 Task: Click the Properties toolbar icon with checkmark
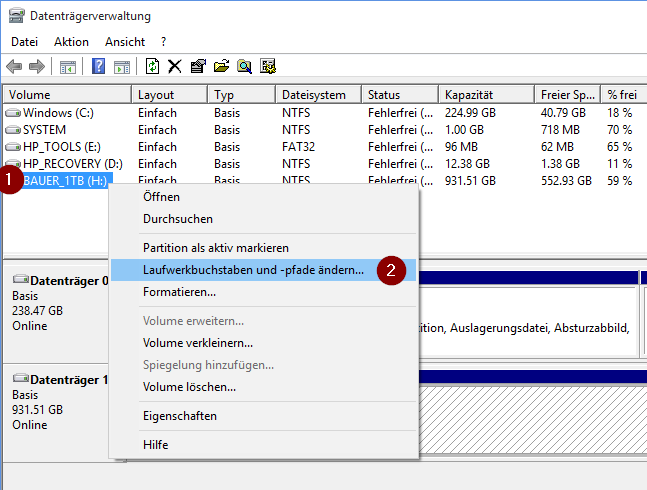(198, 66)
